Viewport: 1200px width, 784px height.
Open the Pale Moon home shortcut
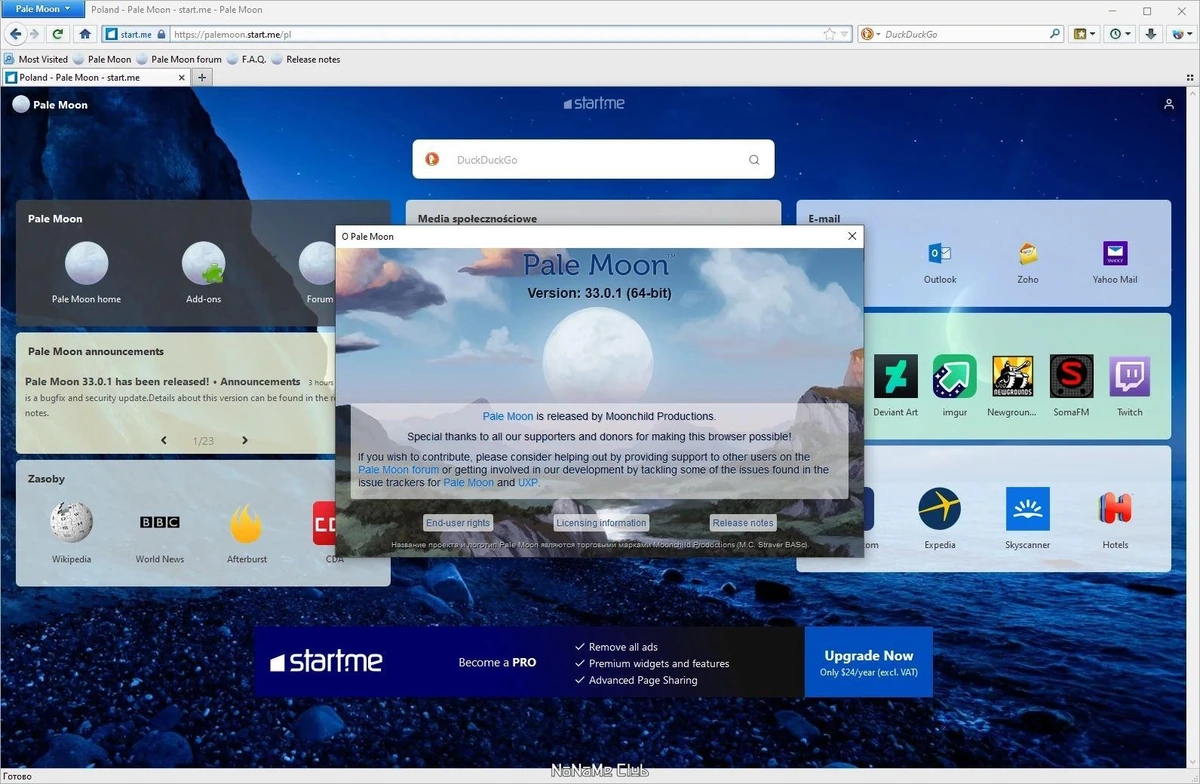point(86,273)
